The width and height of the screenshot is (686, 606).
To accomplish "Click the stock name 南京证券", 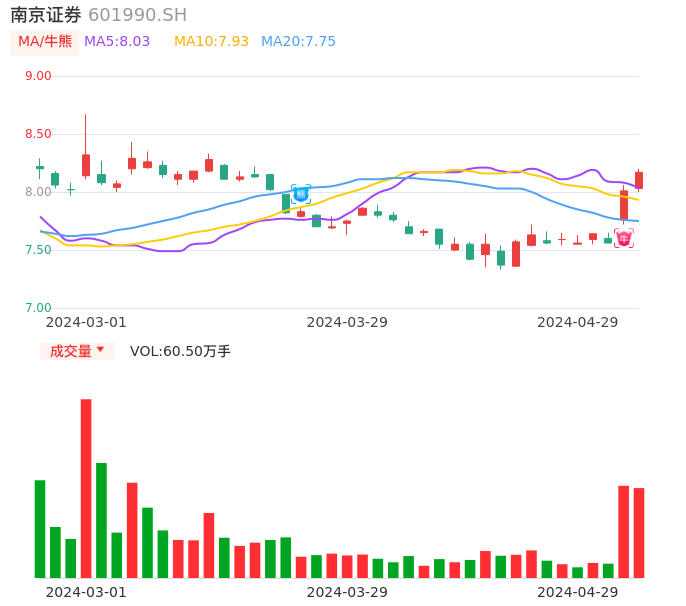I will point(46,15).
